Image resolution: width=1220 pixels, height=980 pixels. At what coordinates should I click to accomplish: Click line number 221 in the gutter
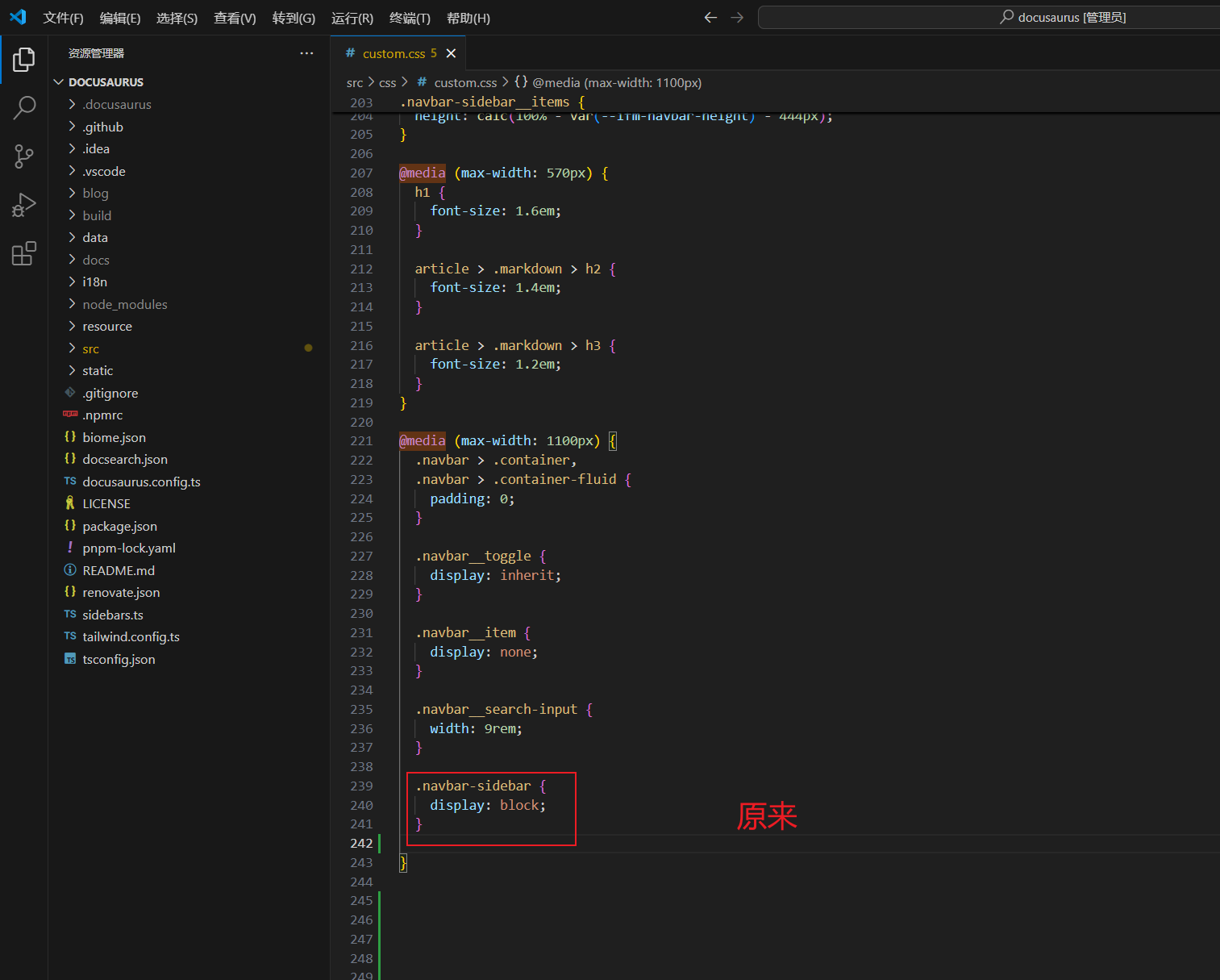pyautogui.click(x=361, y=440)
